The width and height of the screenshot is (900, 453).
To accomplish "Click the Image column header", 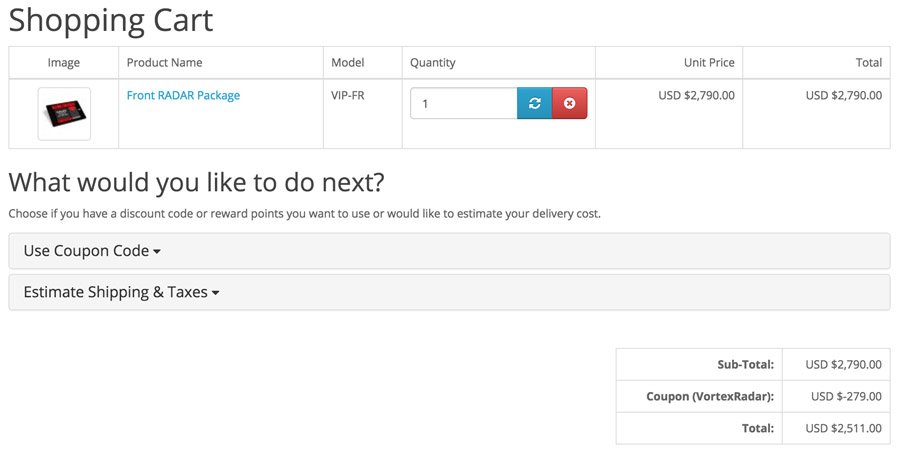I will 64,63.
